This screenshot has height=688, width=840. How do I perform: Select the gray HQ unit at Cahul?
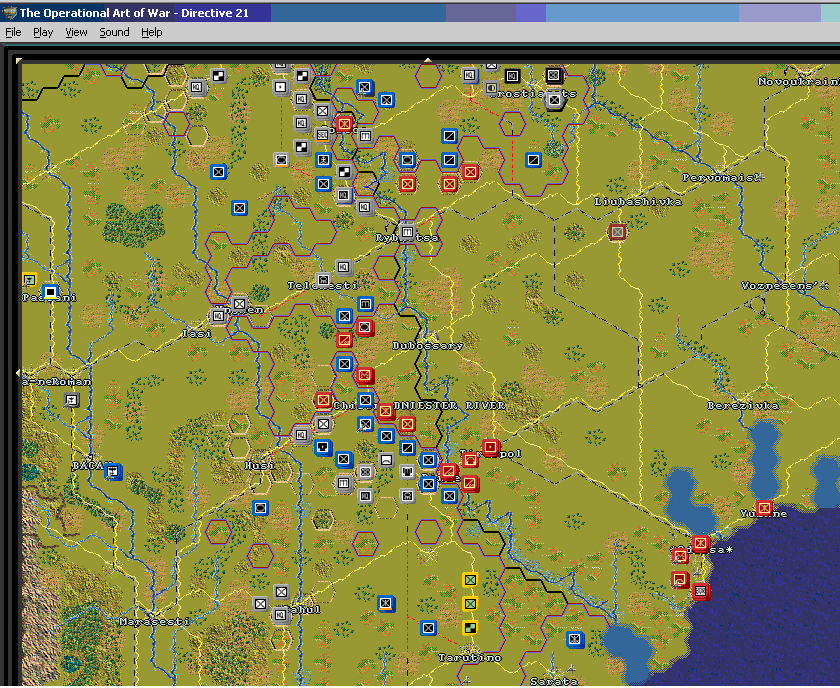coord(281,615)
